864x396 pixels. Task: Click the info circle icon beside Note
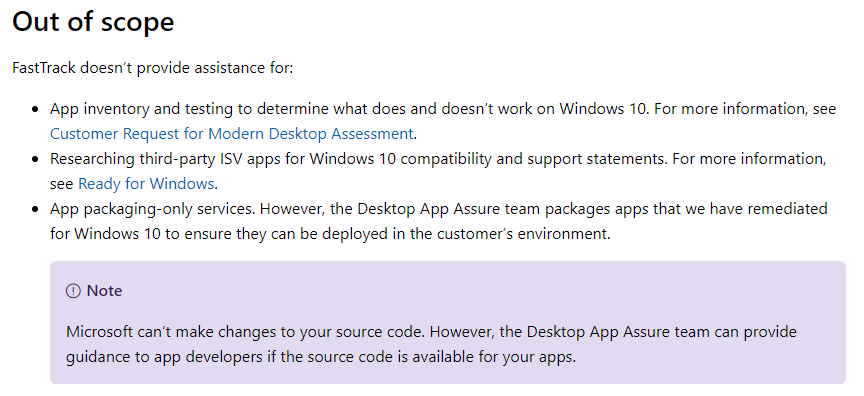[x=73, y=291]
